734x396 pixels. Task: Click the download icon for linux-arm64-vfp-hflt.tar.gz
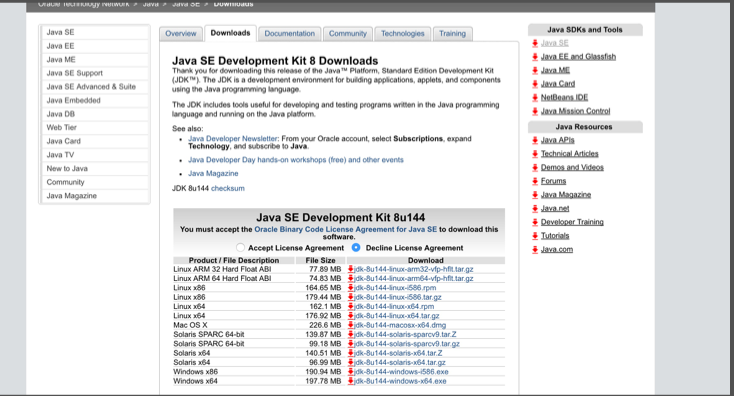(x=351, y=279)
